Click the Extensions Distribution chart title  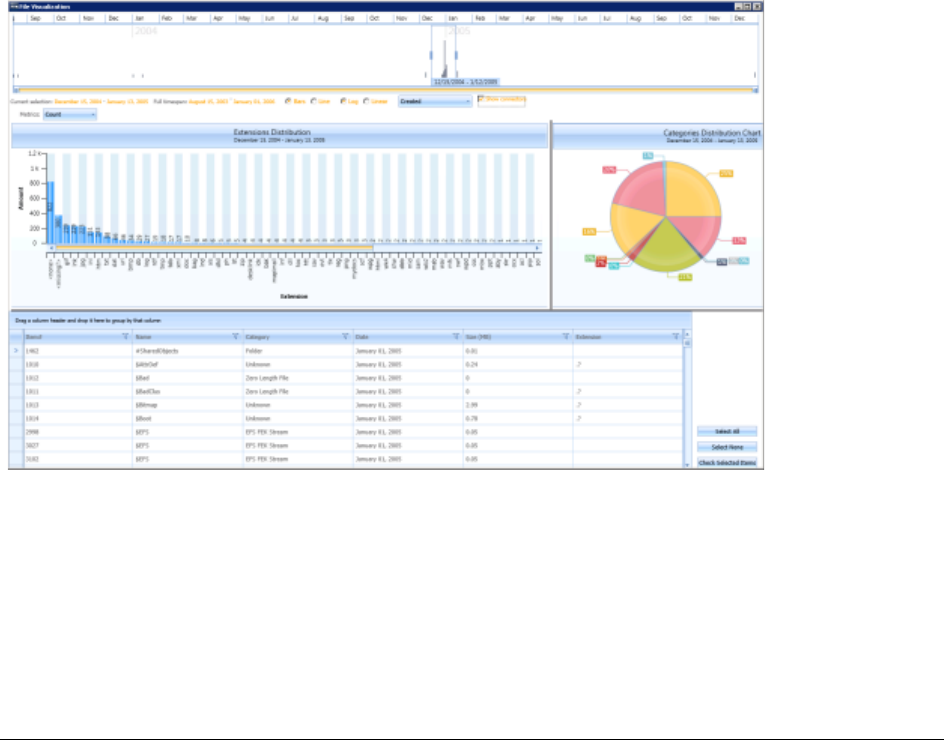pos(272,132)
